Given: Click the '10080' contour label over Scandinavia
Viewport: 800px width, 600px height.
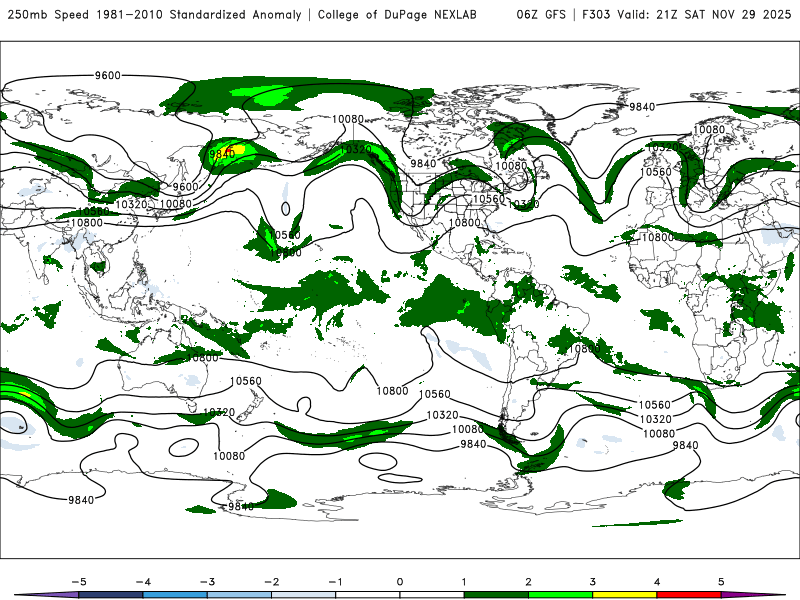Looking at the screenshot, I should coord(709,130).
